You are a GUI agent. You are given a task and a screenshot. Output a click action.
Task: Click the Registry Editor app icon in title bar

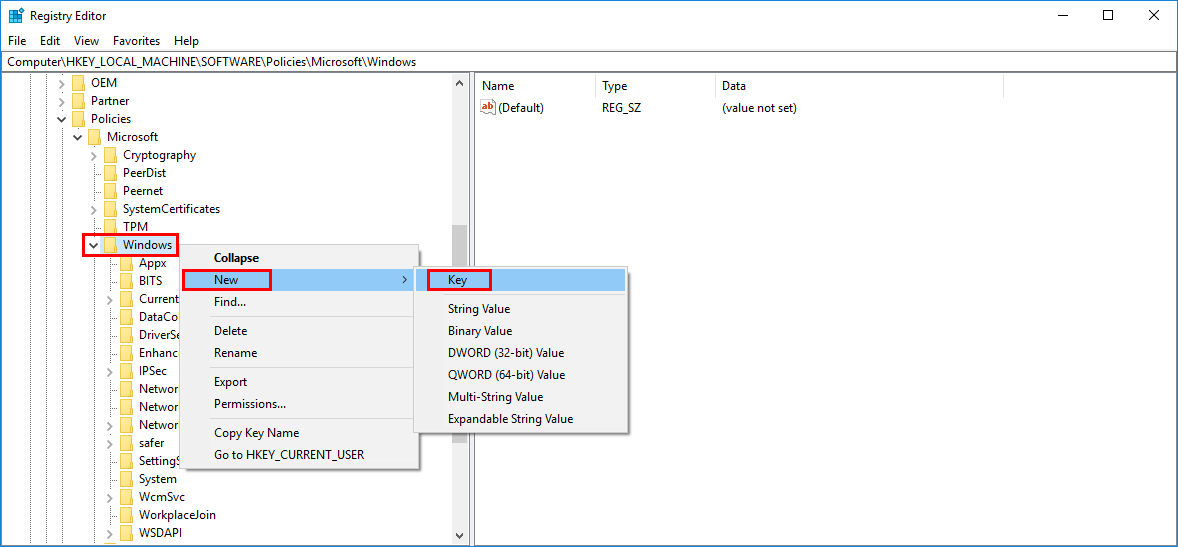tap(16, 15)
